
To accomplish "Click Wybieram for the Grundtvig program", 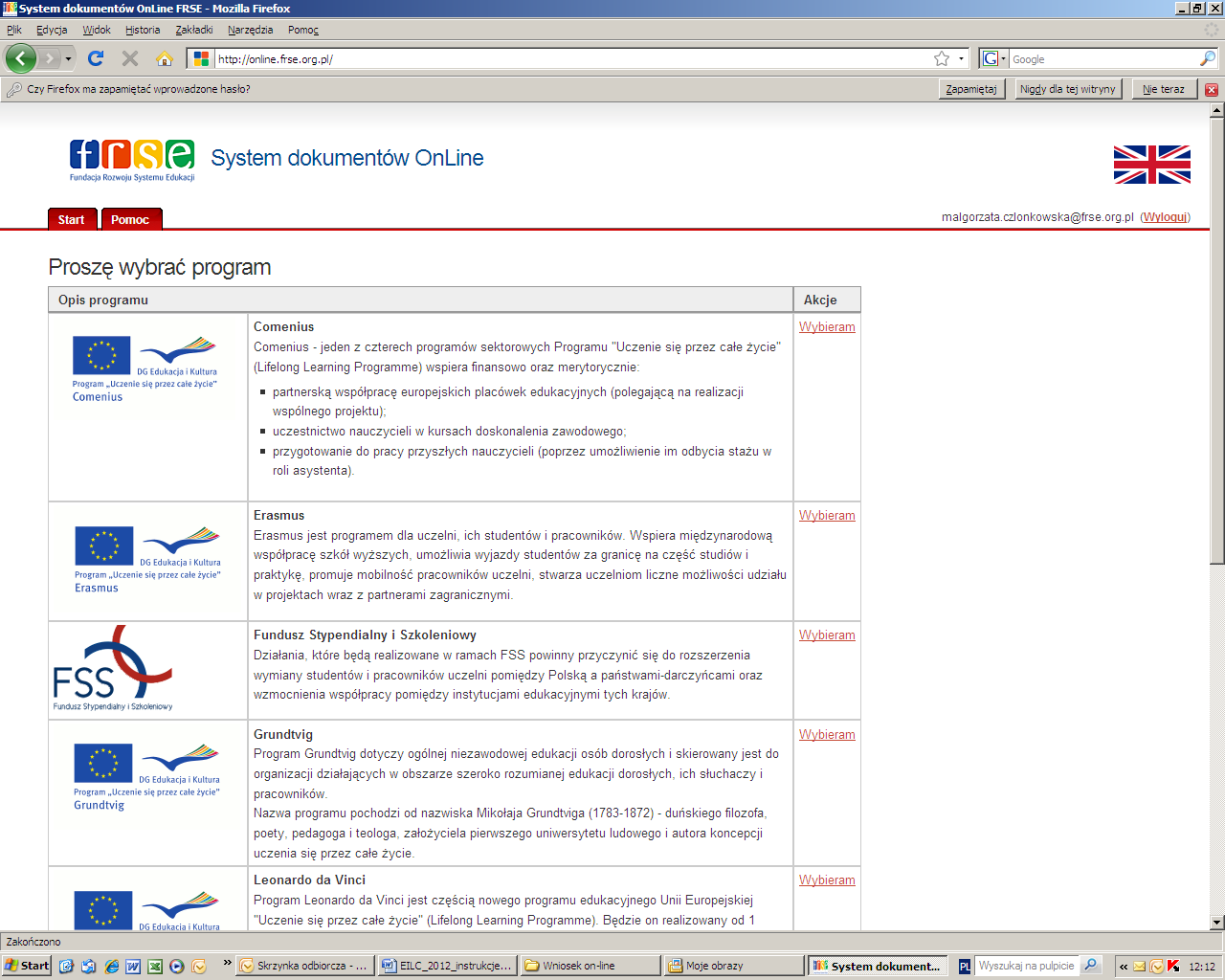I will click(x=827, y=734).
